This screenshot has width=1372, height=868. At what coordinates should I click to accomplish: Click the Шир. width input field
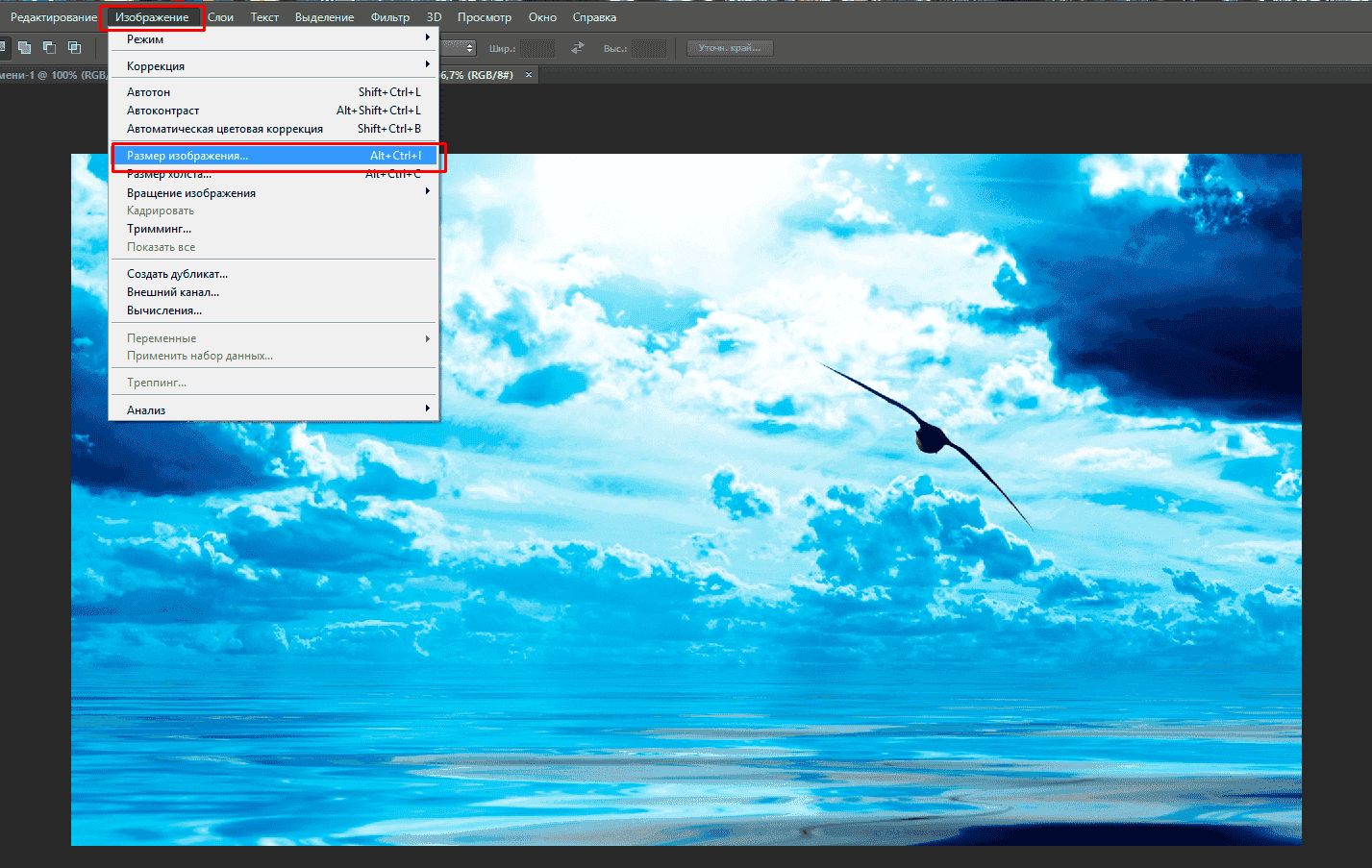pyautogui.click(x=537, y=48)
